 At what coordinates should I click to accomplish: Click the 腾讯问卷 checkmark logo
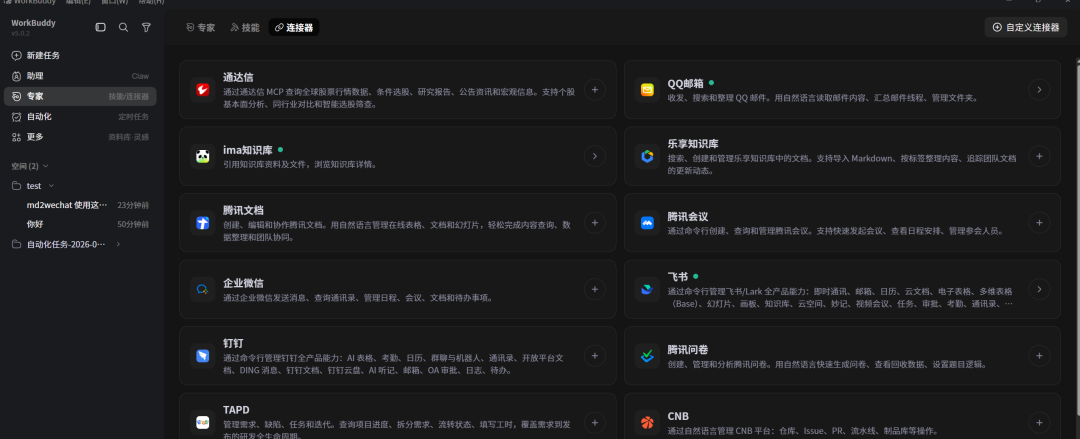[647, 356]
